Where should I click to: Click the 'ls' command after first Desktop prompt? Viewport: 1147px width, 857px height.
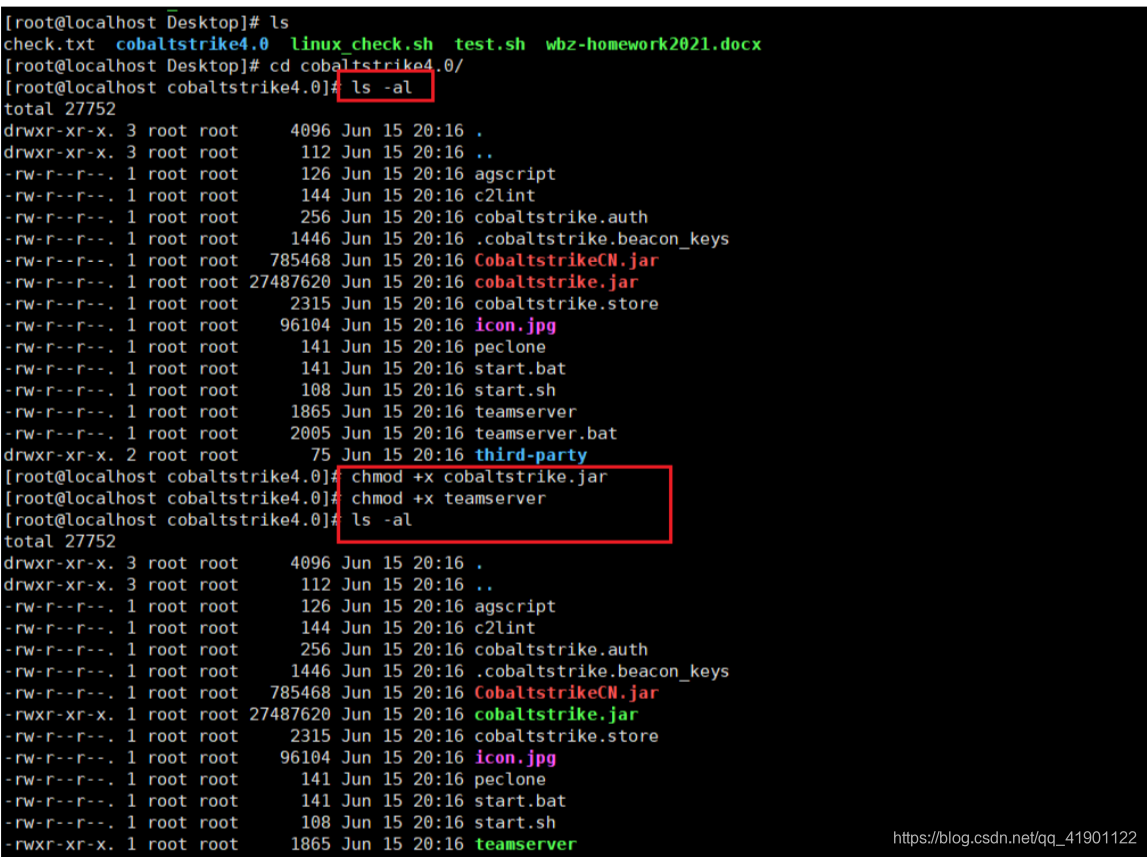click(279, 23)
